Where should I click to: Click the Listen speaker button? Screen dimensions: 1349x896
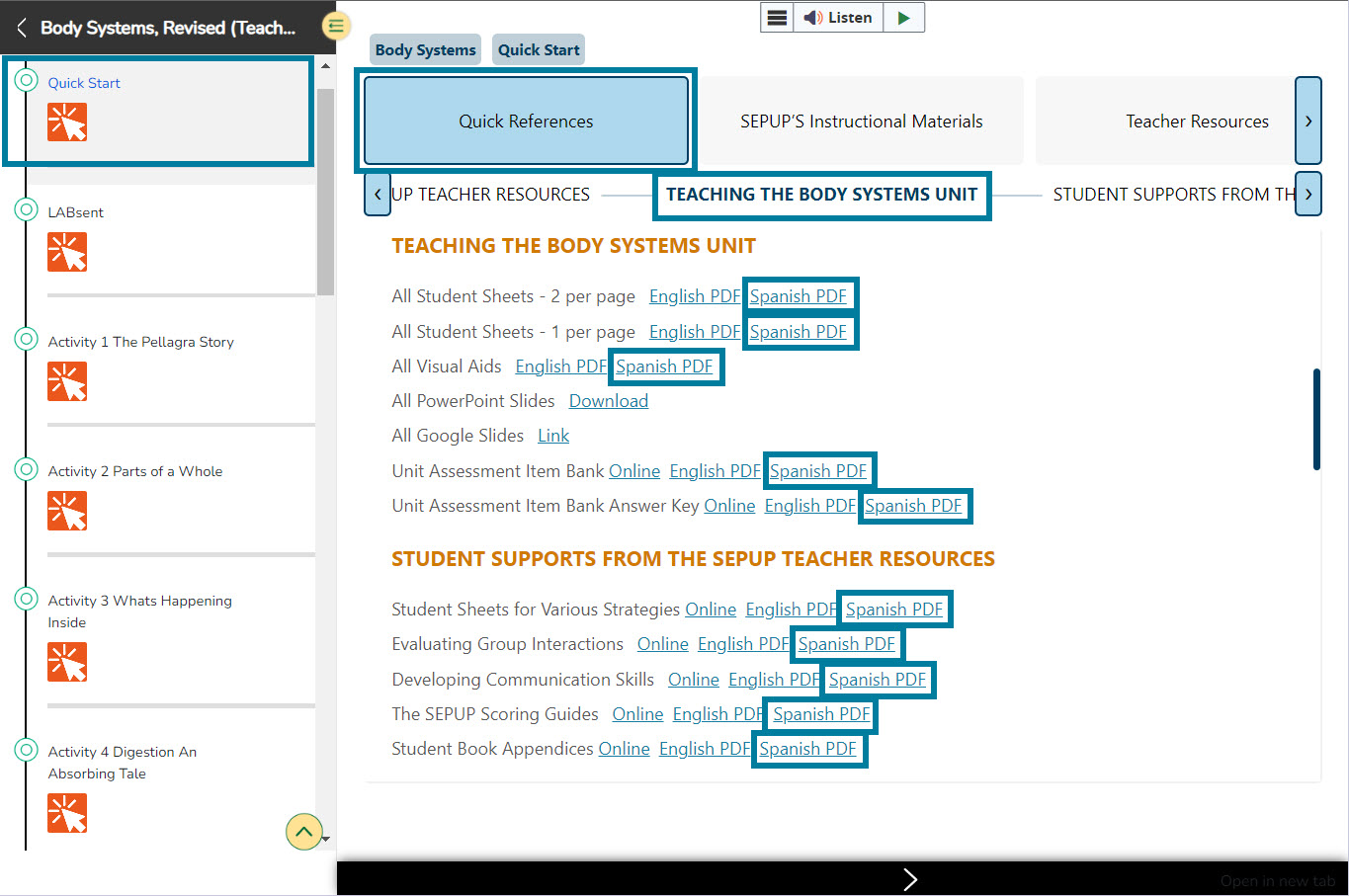[x=838, y=18]
